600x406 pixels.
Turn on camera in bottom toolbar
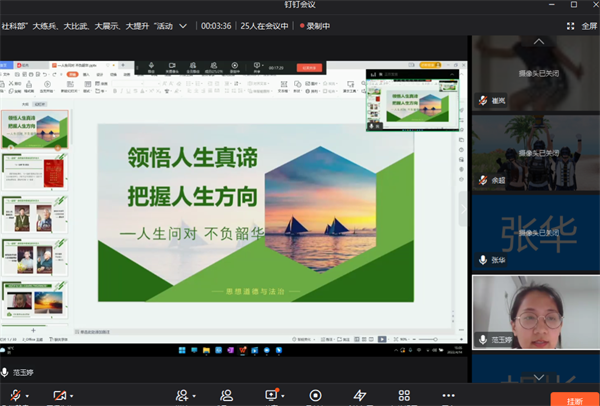(60, 395)
